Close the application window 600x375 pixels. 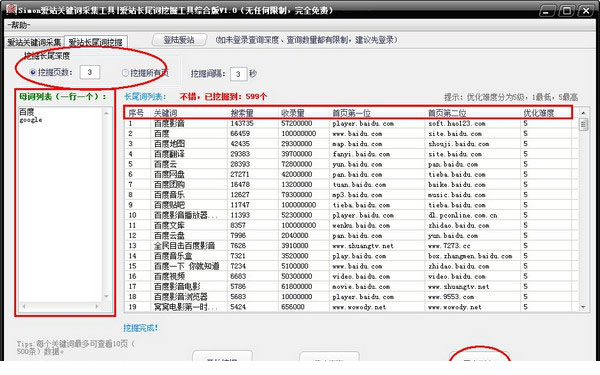point(586,11)
